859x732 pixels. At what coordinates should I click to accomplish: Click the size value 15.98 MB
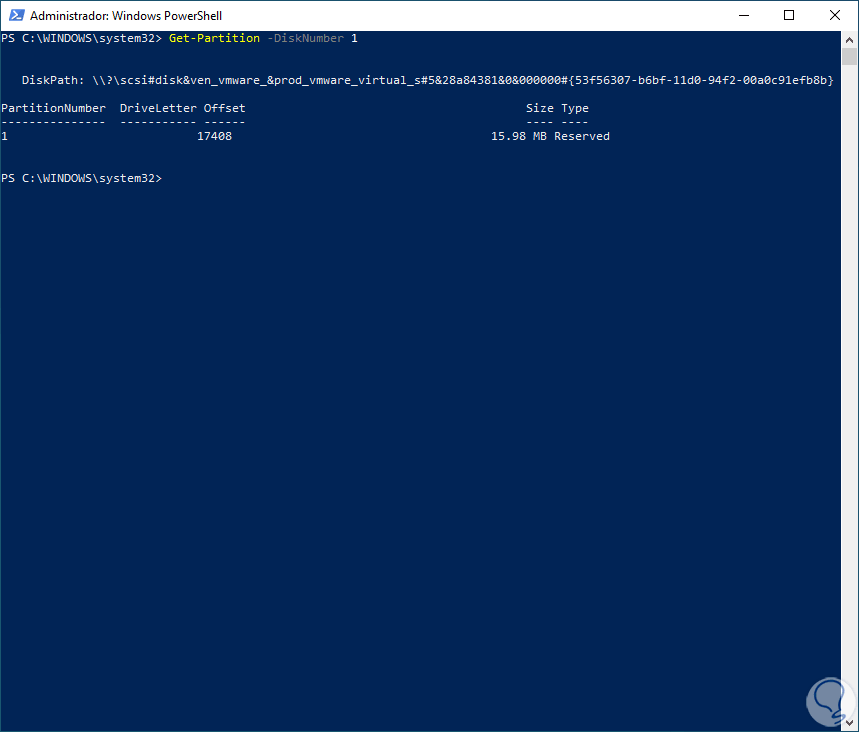[519, 136]
